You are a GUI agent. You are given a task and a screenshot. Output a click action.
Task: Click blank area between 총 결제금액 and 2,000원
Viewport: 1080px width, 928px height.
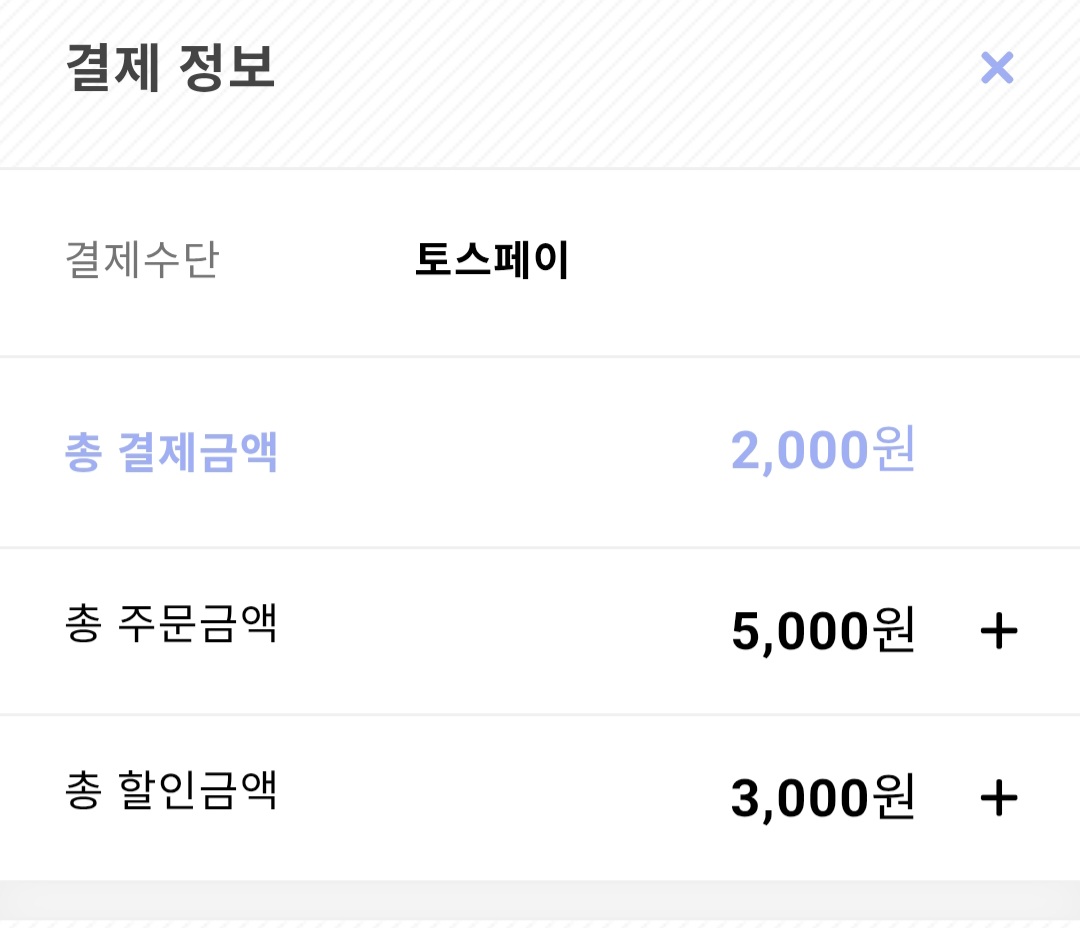click(500, 453)
